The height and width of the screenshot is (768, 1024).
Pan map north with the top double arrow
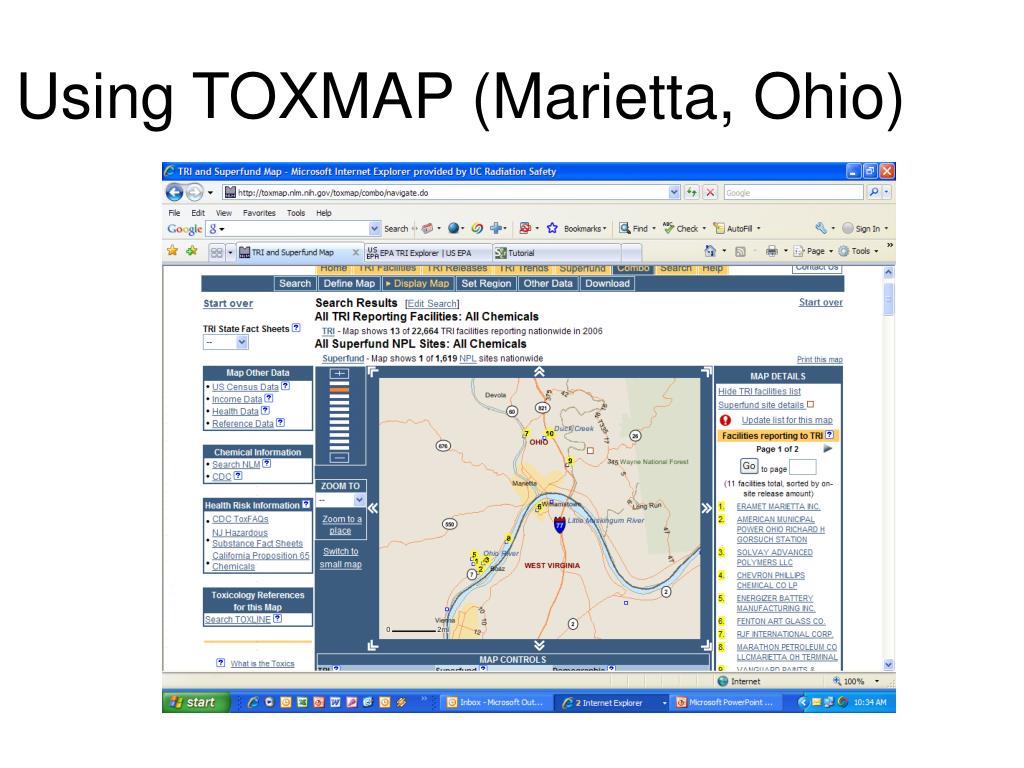pos(539,372)
